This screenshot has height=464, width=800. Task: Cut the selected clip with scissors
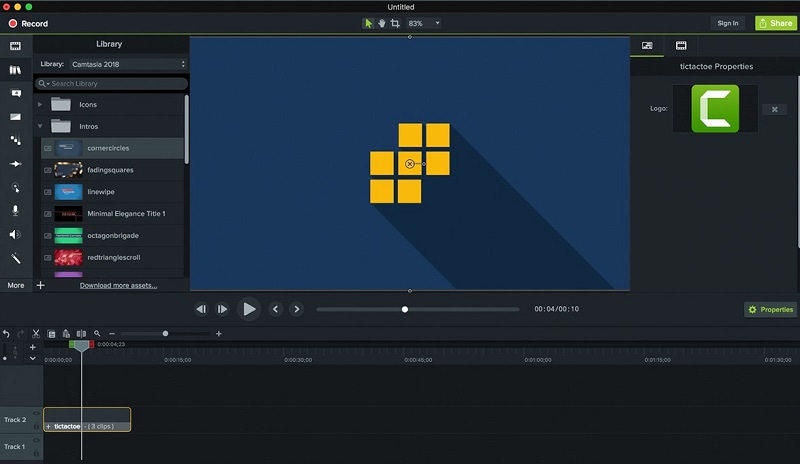point(36,334)
